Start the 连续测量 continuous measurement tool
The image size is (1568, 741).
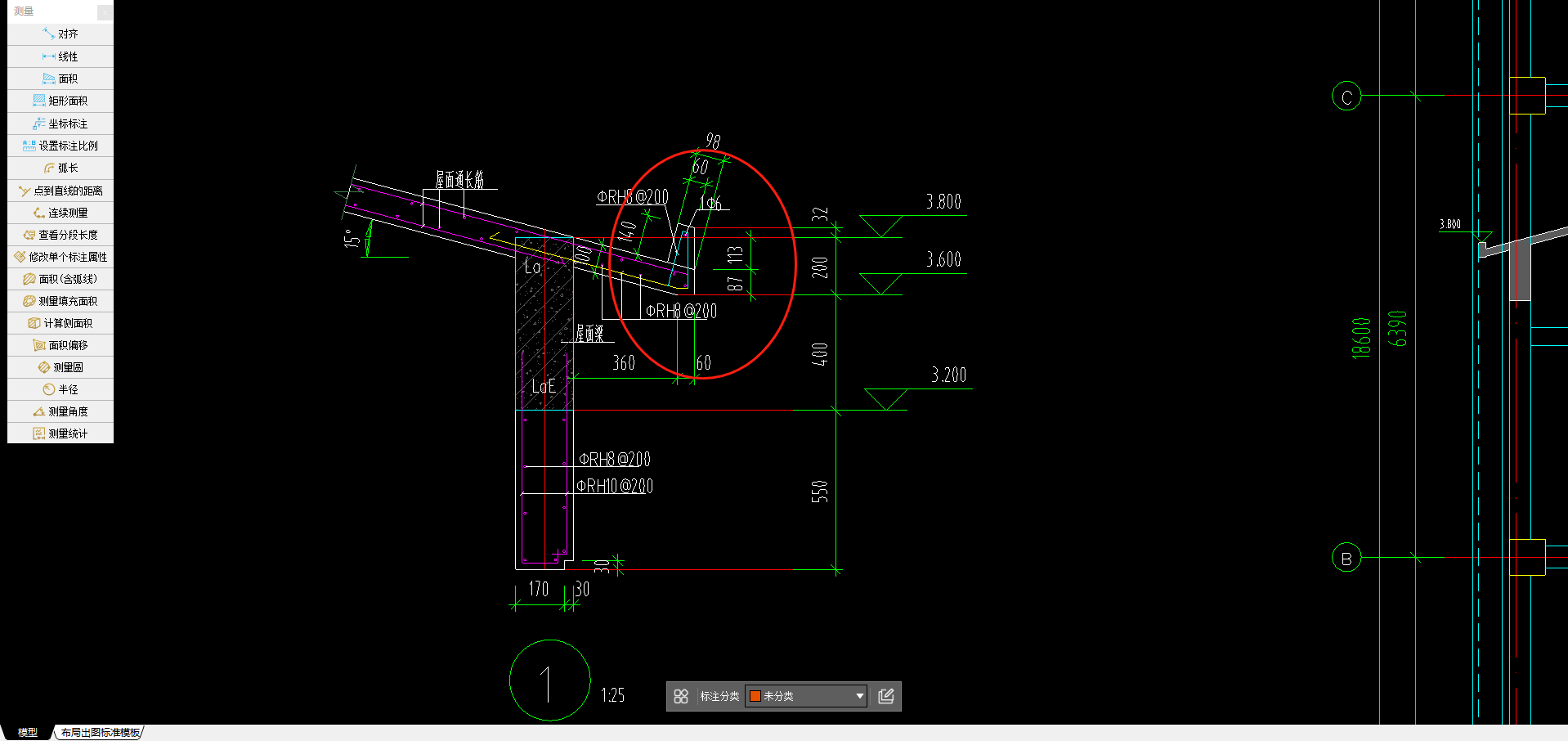[x=60, y=213]
